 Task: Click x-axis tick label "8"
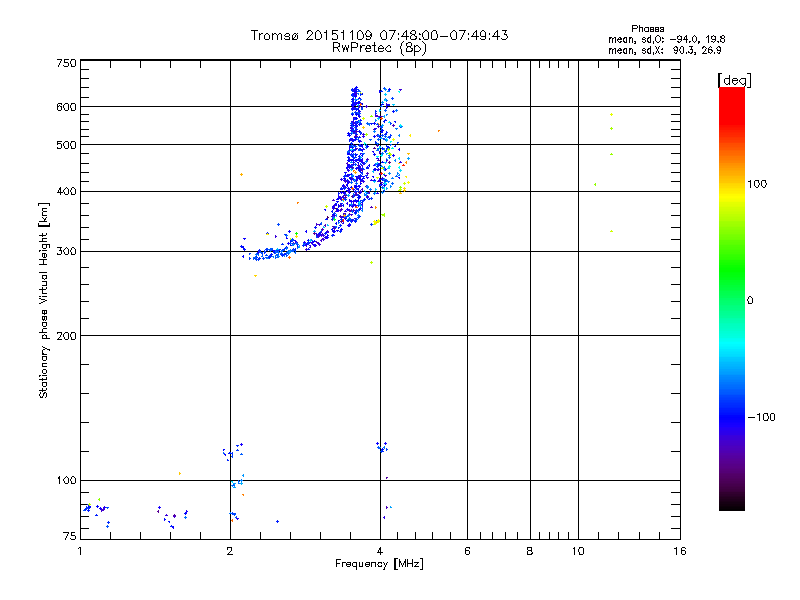[x=530, y=551]
